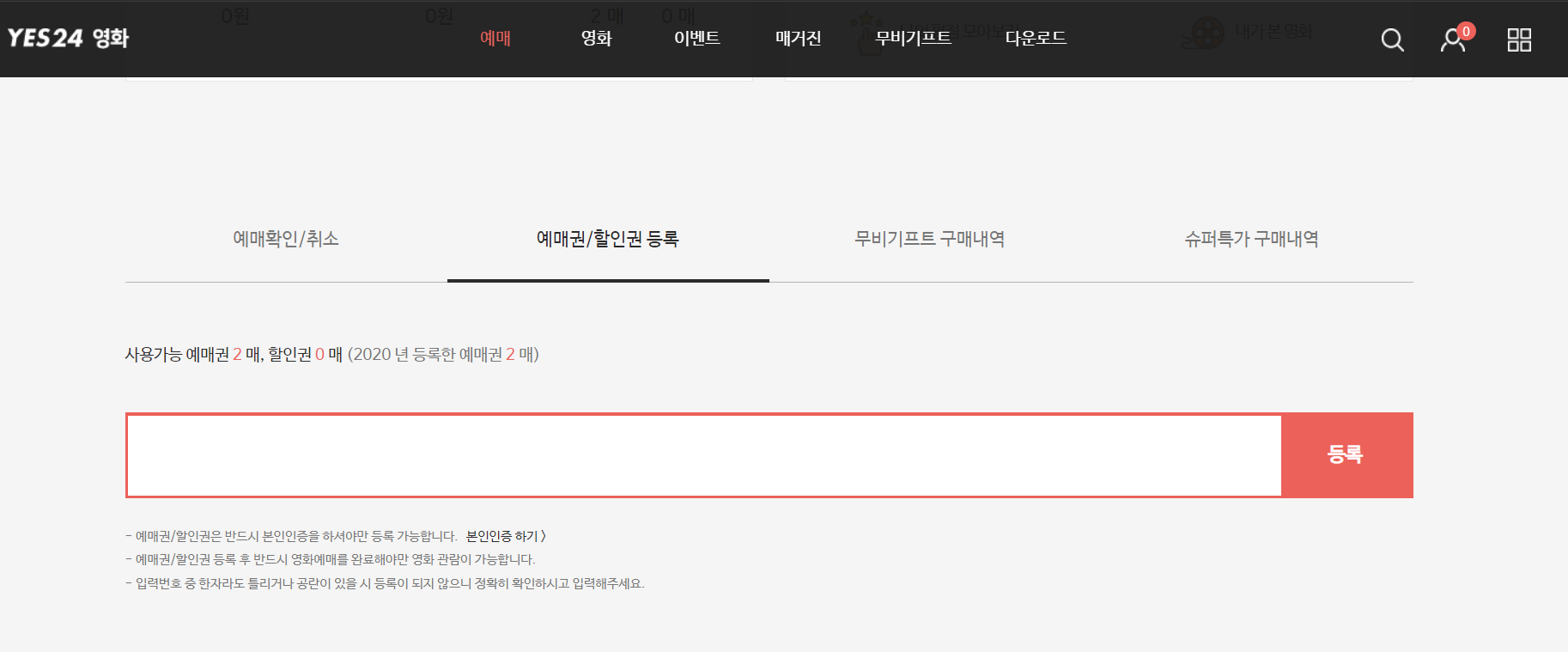
Task: Open the YES24 영화 logo homepage
Action: pos(68,38)
